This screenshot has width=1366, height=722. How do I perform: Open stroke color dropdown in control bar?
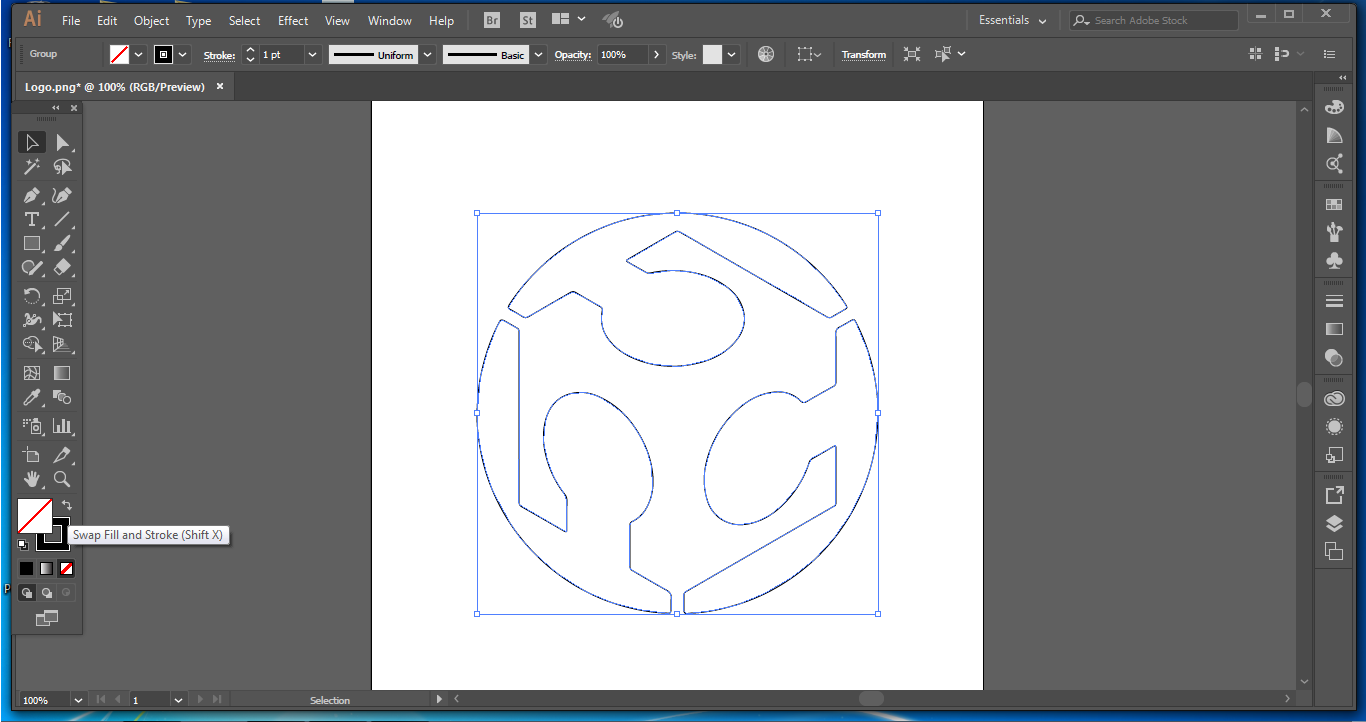pyautogui.click(x=183, y=55)
